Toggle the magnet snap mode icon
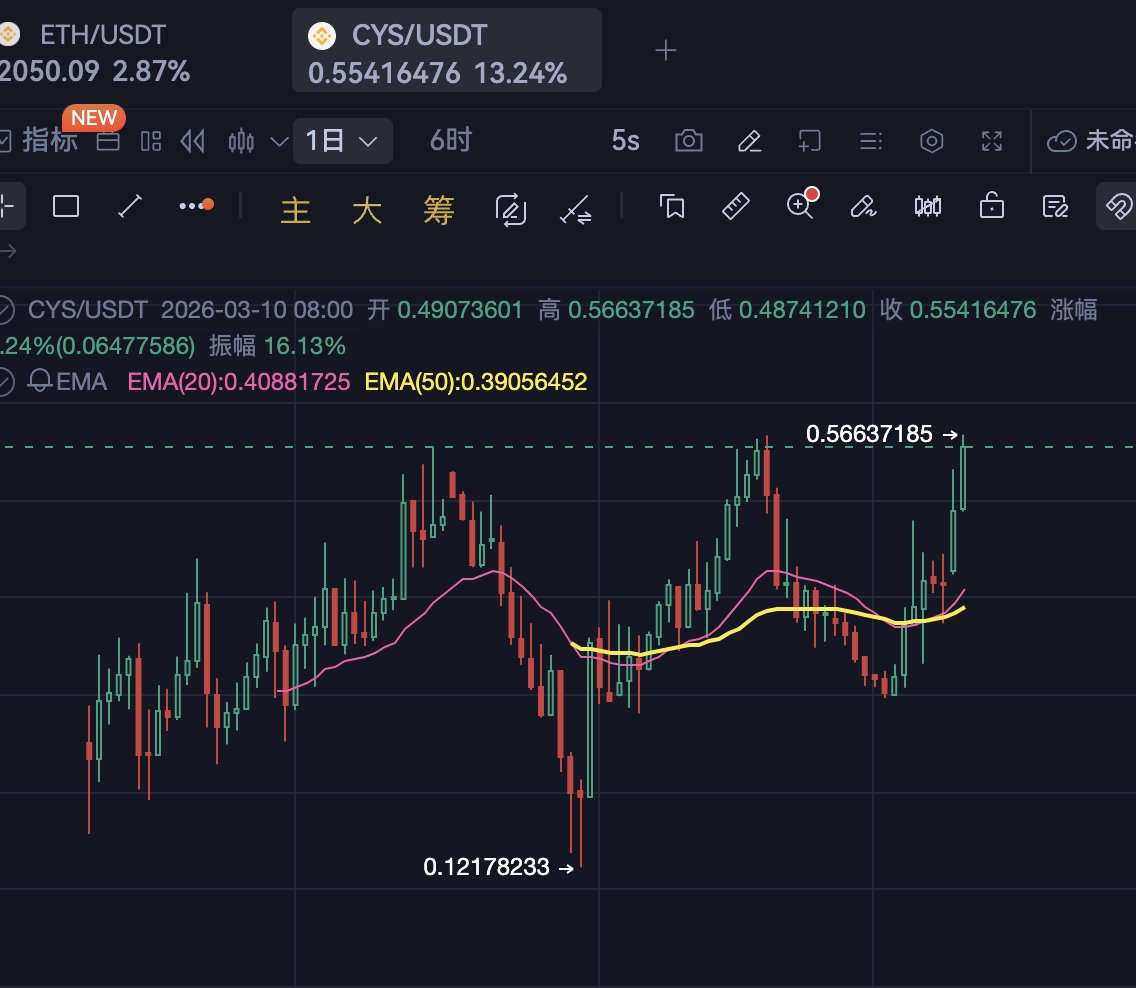This screenshot has height=988, width=1136. (1118, 206)
